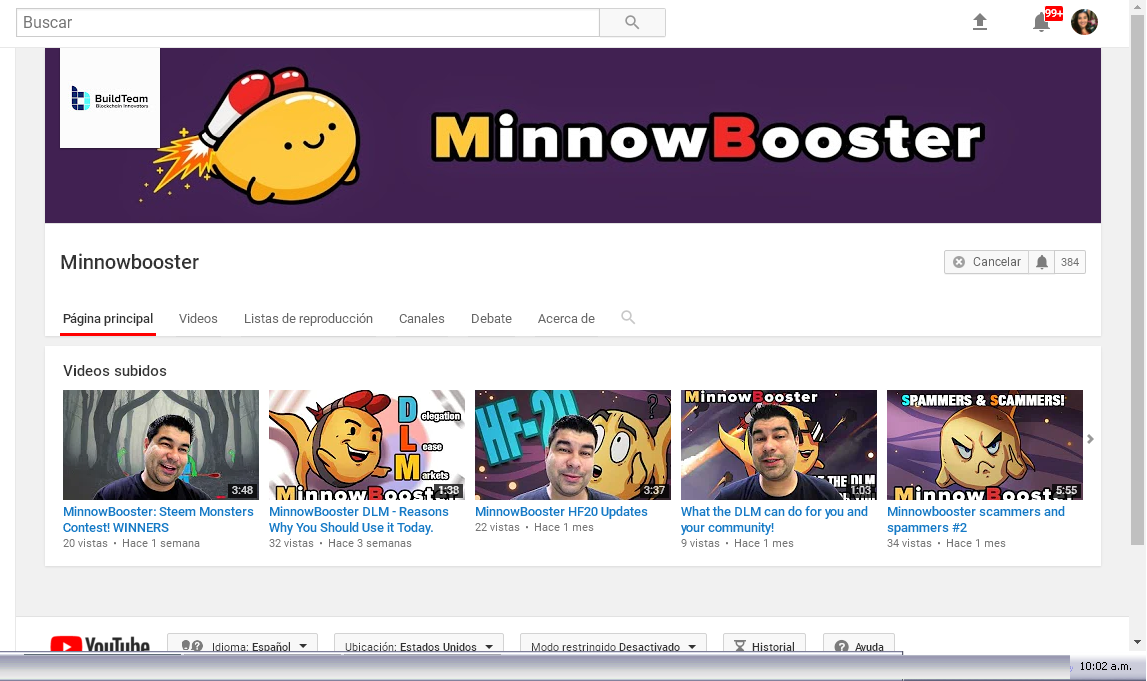Click in the Buscar search field
Screen dimensions: 1147x681
pyautogui.click(x=308, y=23)
